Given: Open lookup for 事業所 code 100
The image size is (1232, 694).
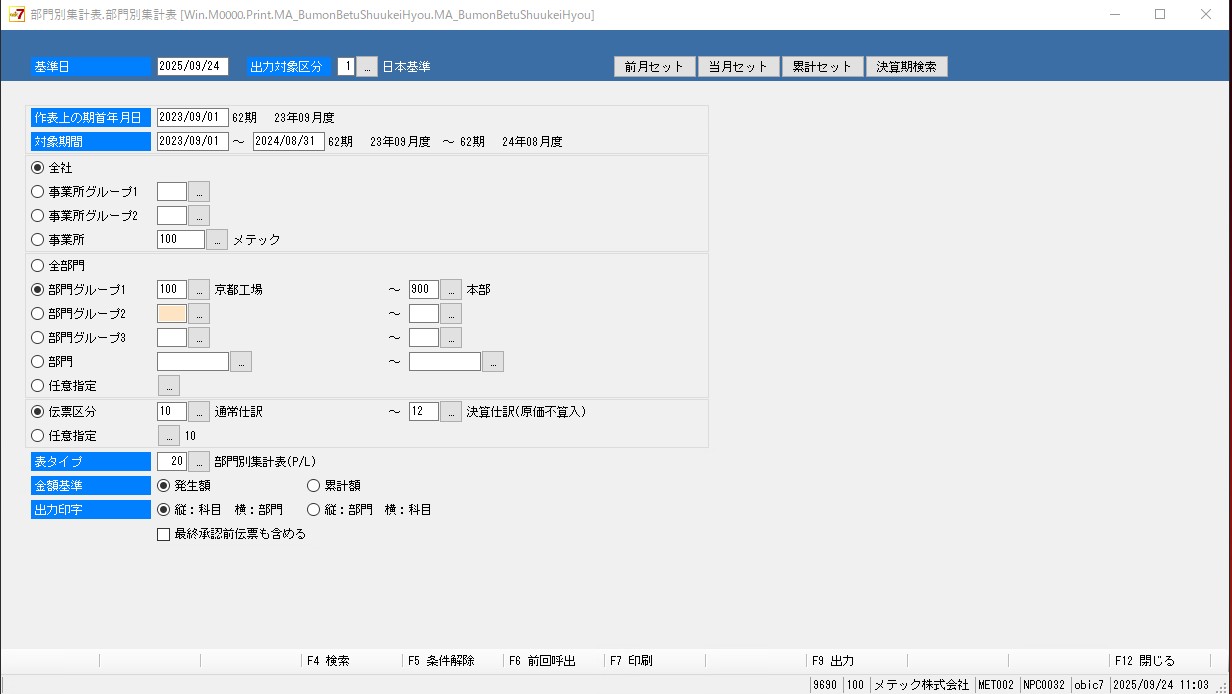Looking at the screenshot, I should click(217, 240).
